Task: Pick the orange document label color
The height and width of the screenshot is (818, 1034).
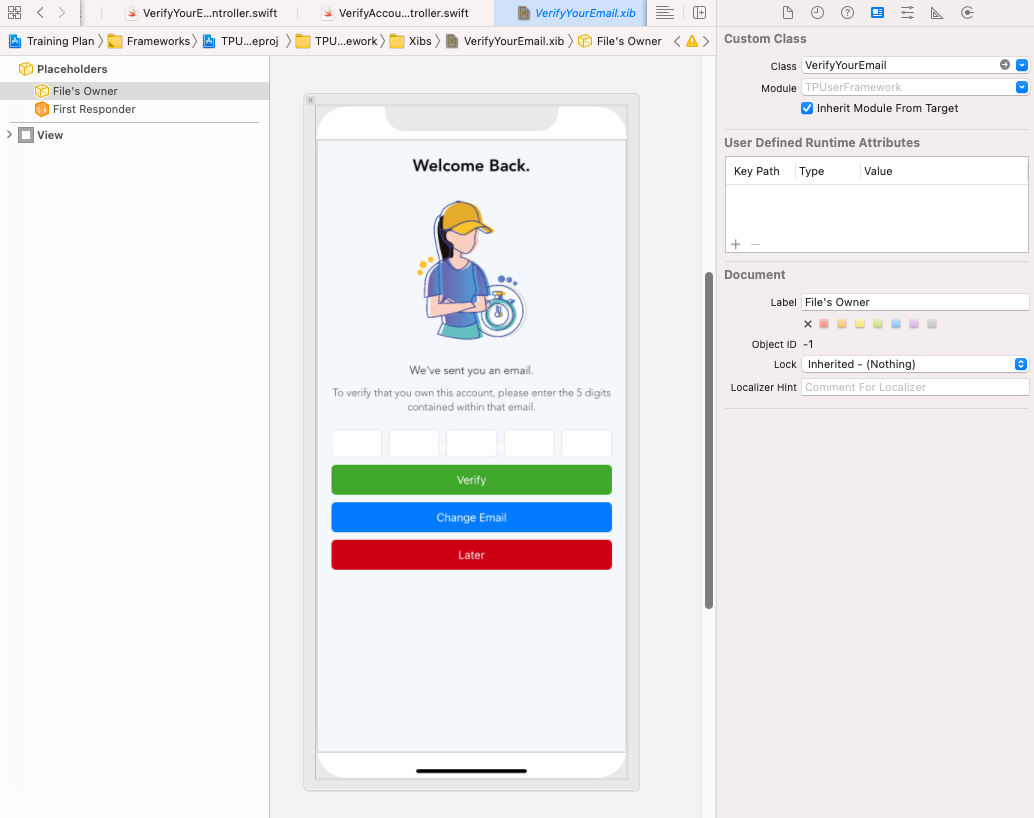Action: coord(841,324)
